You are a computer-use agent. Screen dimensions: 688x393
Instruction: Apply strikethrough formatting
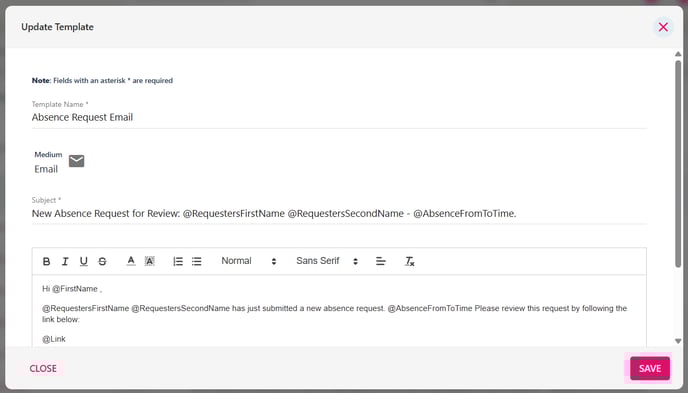(x=102, y=261)
